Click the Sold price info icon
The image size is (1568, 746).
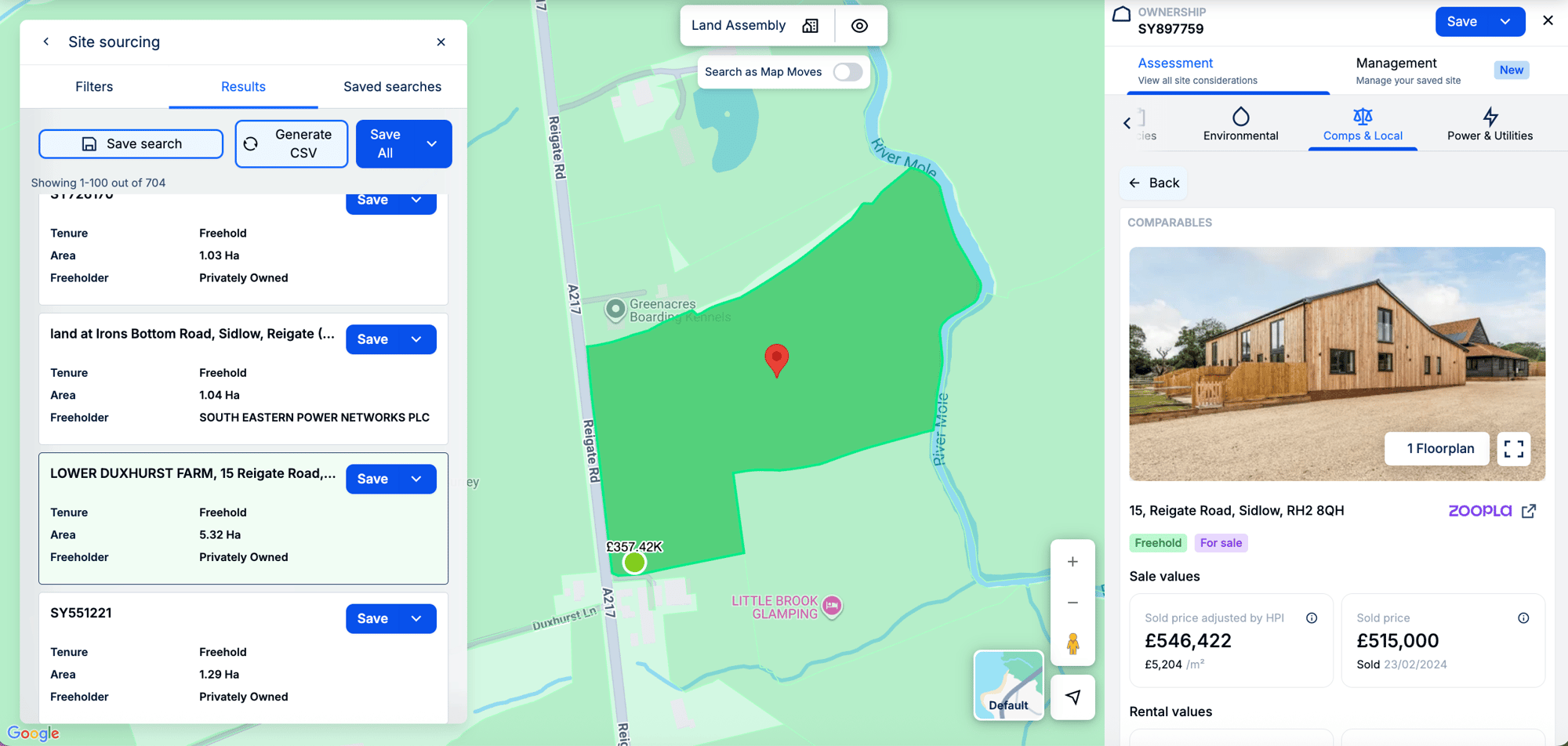(1524, 617)
